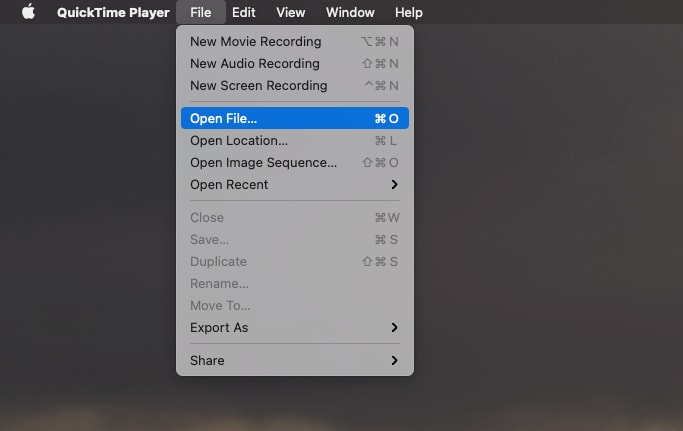683x431 pixels.
Task: Click the highlighted Open File… item
Action: click(x=295, y=118)
